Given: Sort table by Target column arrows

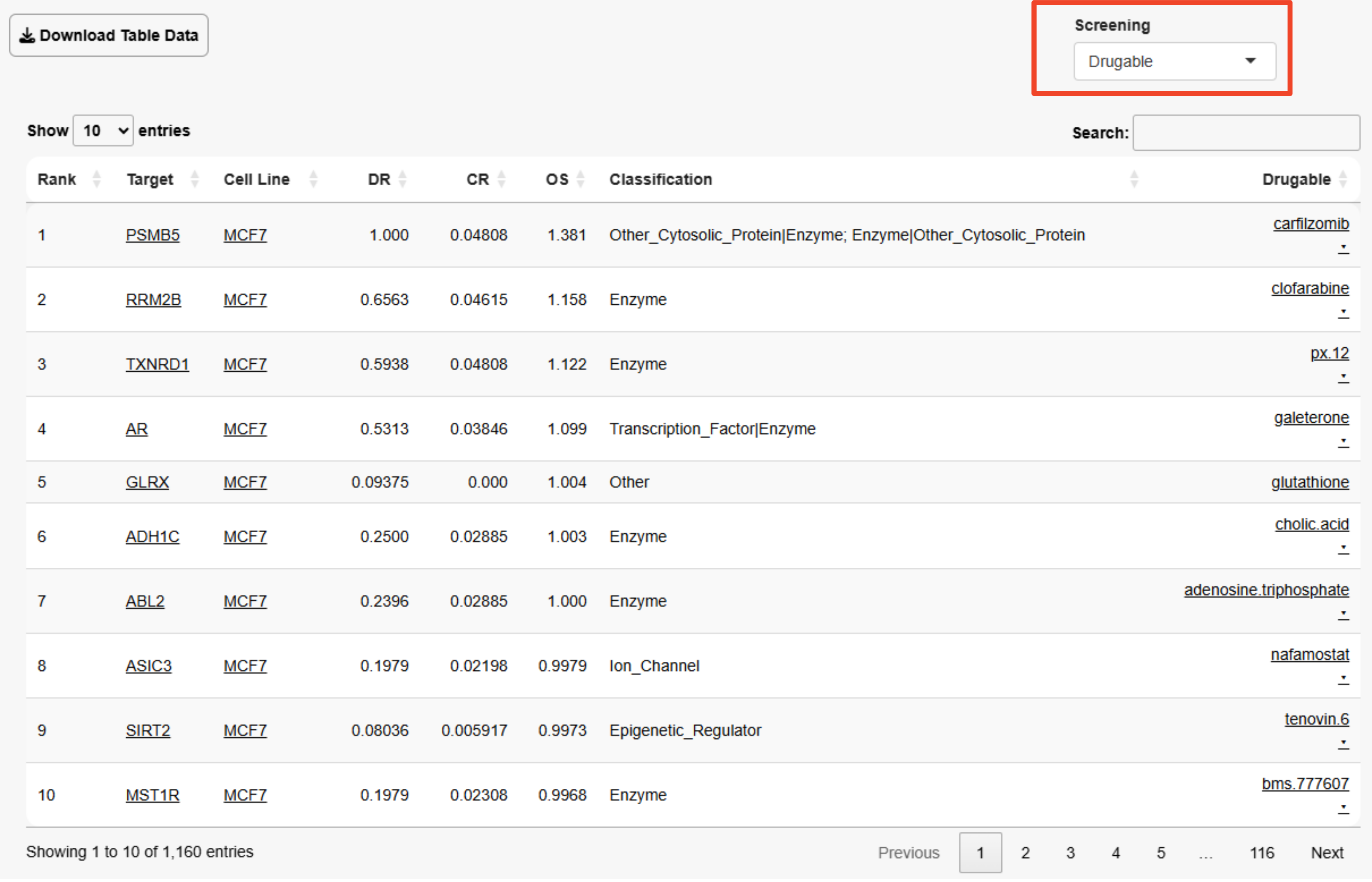Looking at the screenshot, I should (x=195, y=179).
